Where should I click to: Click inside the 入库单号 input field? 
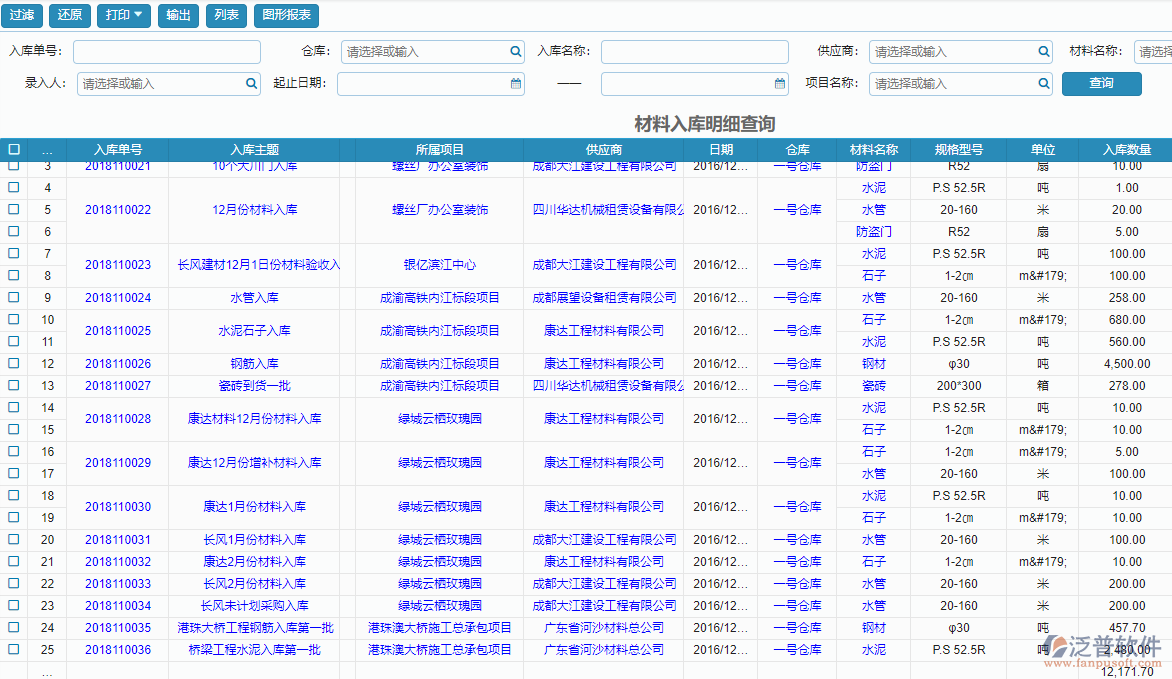[166, 51]
